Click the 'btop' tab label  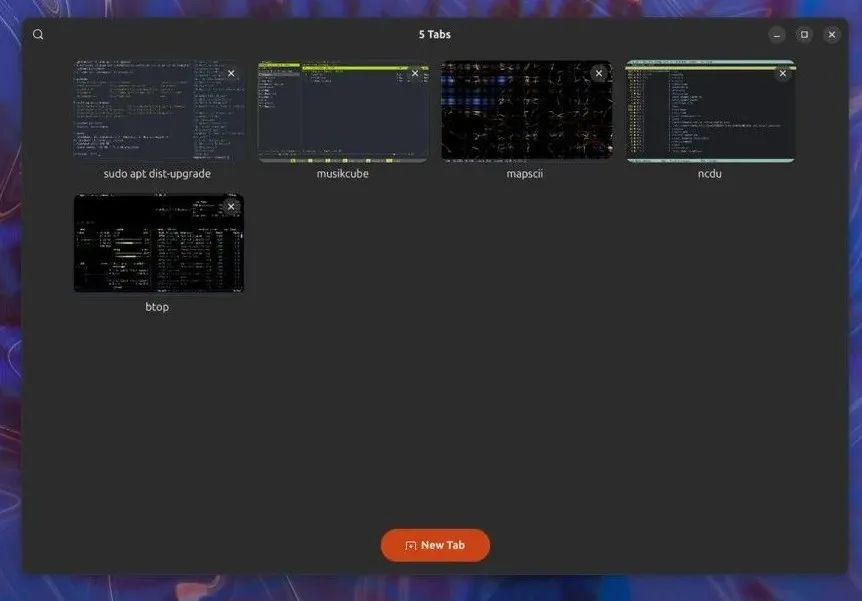point(157,307)
